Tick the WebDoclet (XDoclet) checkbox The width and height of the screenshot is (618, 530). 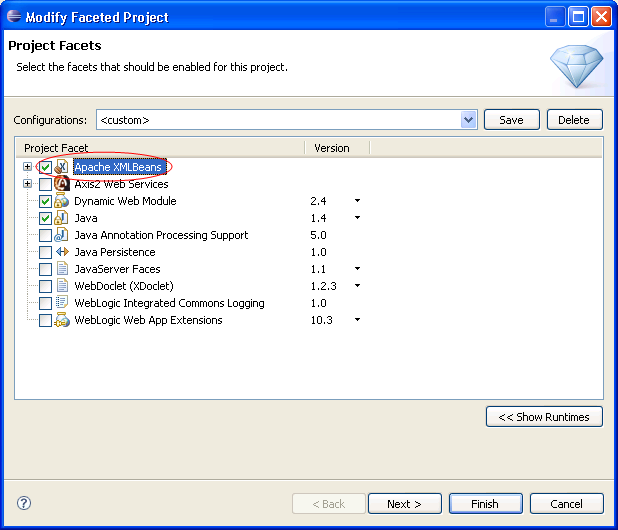pos(45,286)
